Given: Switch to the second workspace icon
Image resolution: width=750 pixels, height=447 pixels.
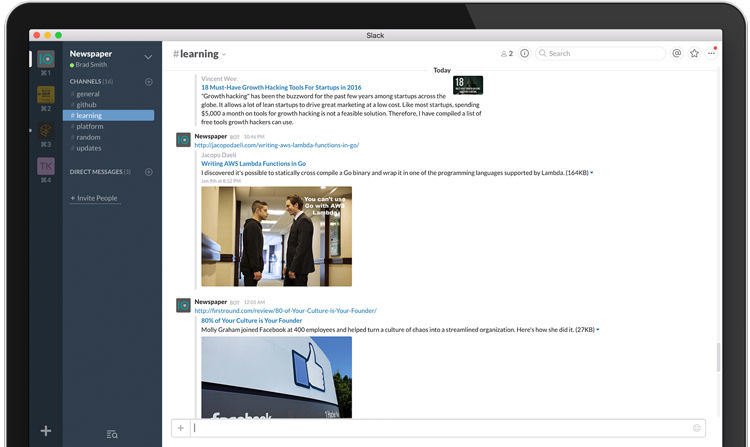Looking at the screenshot, I should pos(46,95).
